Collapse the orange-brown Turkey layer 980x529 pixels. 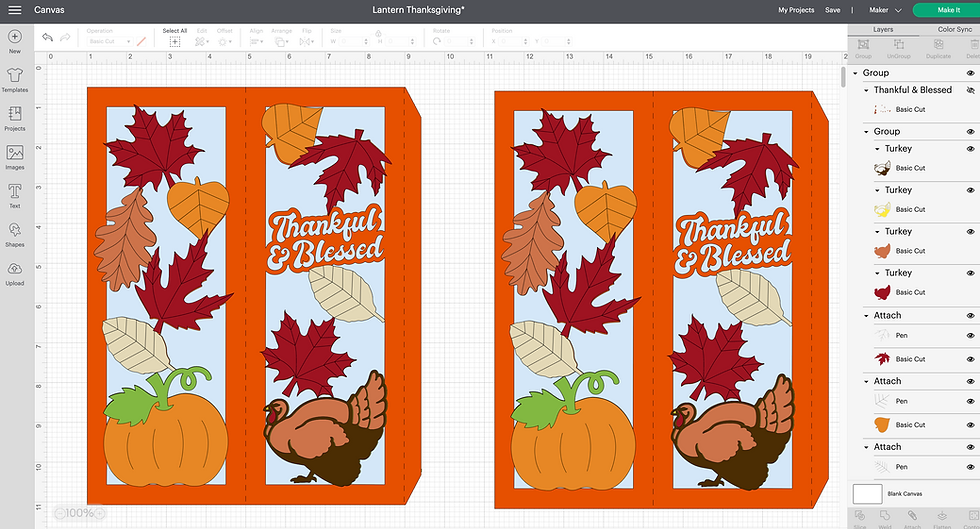pos(877,231)
